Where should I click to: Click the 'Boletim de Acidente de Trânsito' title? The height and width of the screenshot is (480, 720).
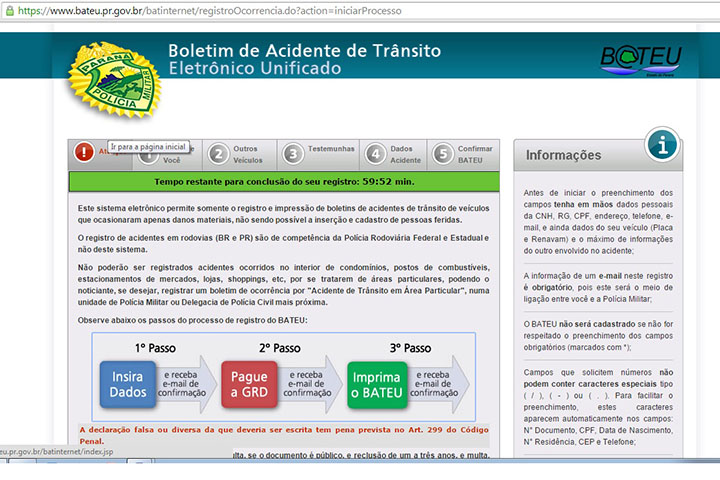(304, 51)
